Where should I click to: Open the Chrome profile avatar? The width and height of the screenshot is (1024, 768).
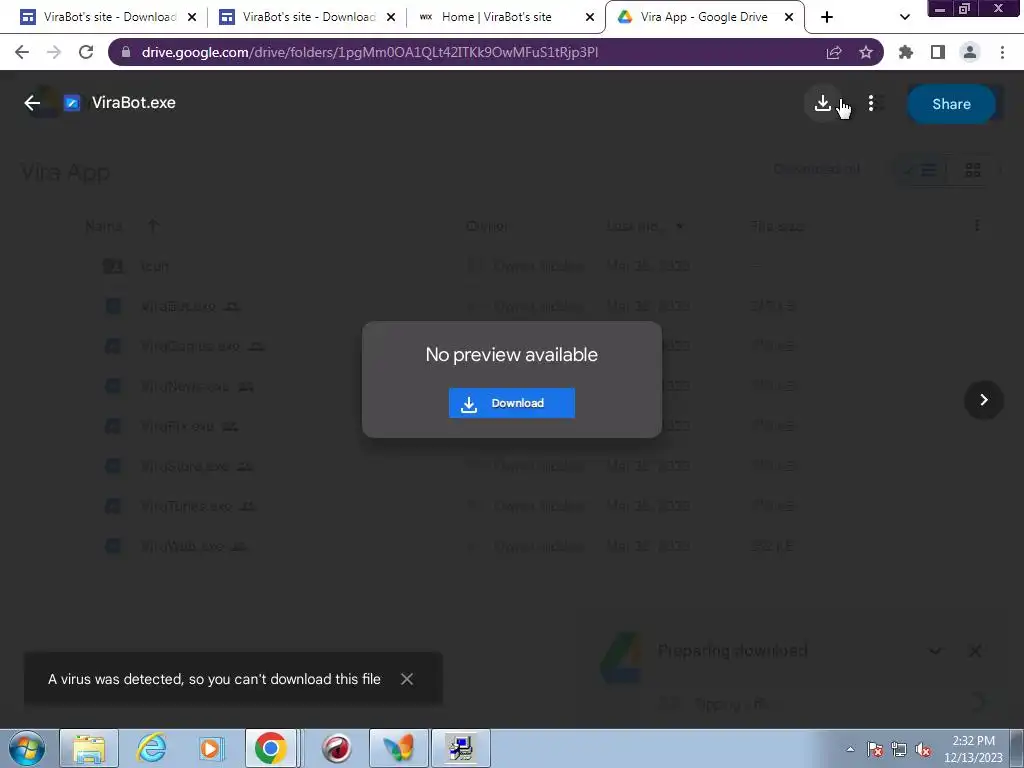click(970, 52)
